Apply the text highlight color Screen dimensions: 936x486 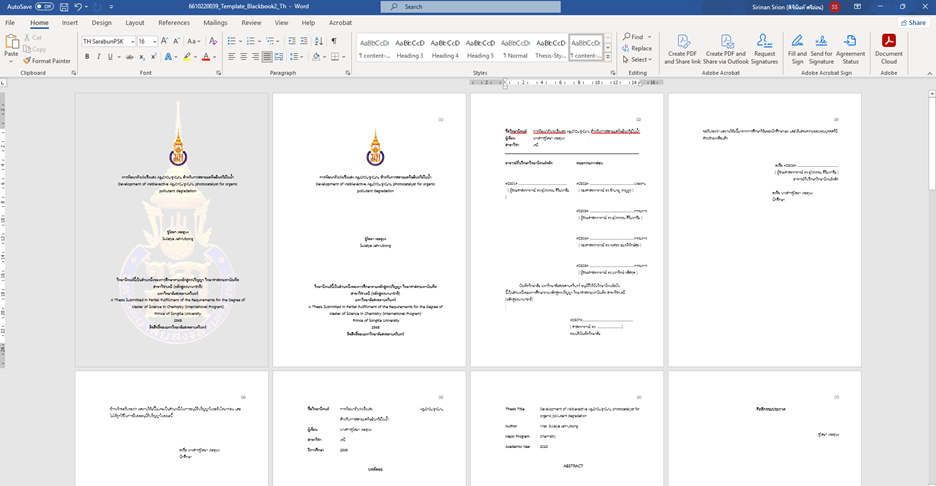point(188,57)
